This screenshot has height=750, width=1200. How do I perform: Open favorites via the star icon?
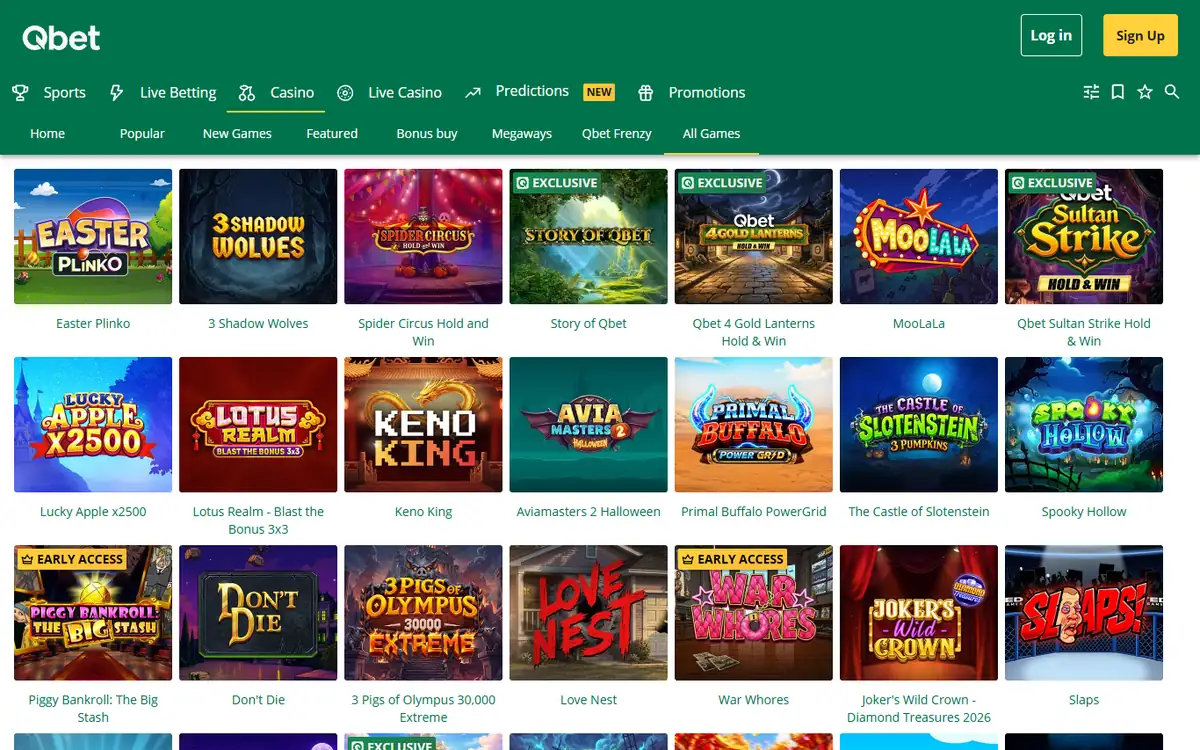(x=1145, y=92)
